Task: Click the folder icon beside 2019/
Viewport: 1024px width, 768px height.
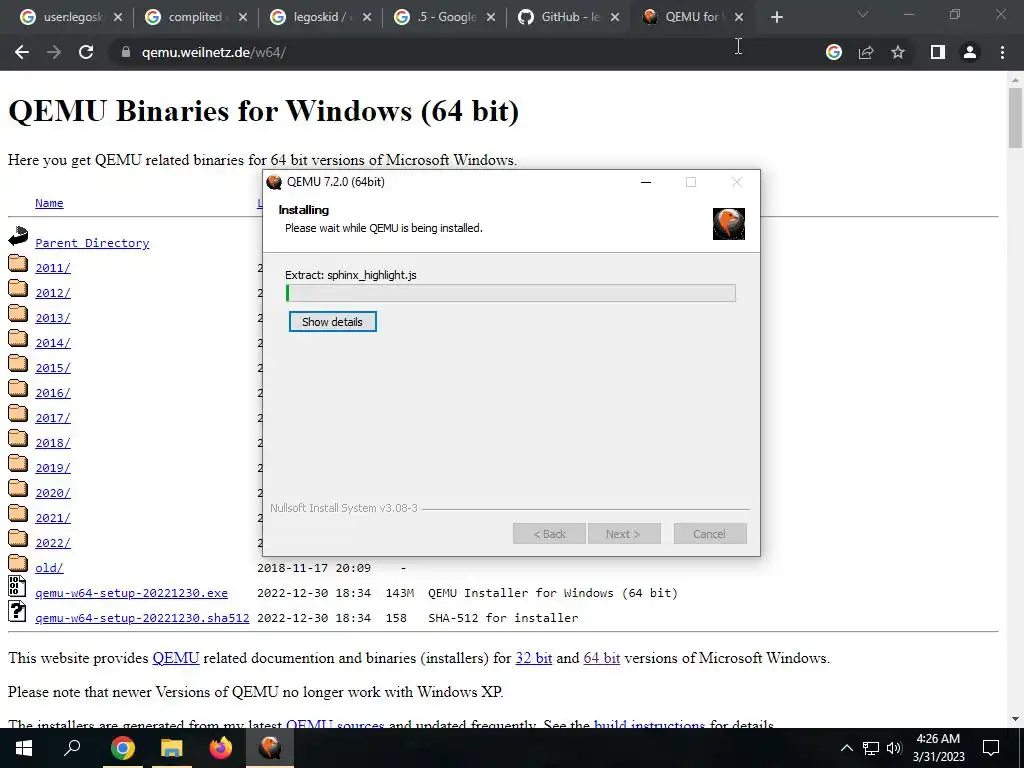Action: coord(18,464)
